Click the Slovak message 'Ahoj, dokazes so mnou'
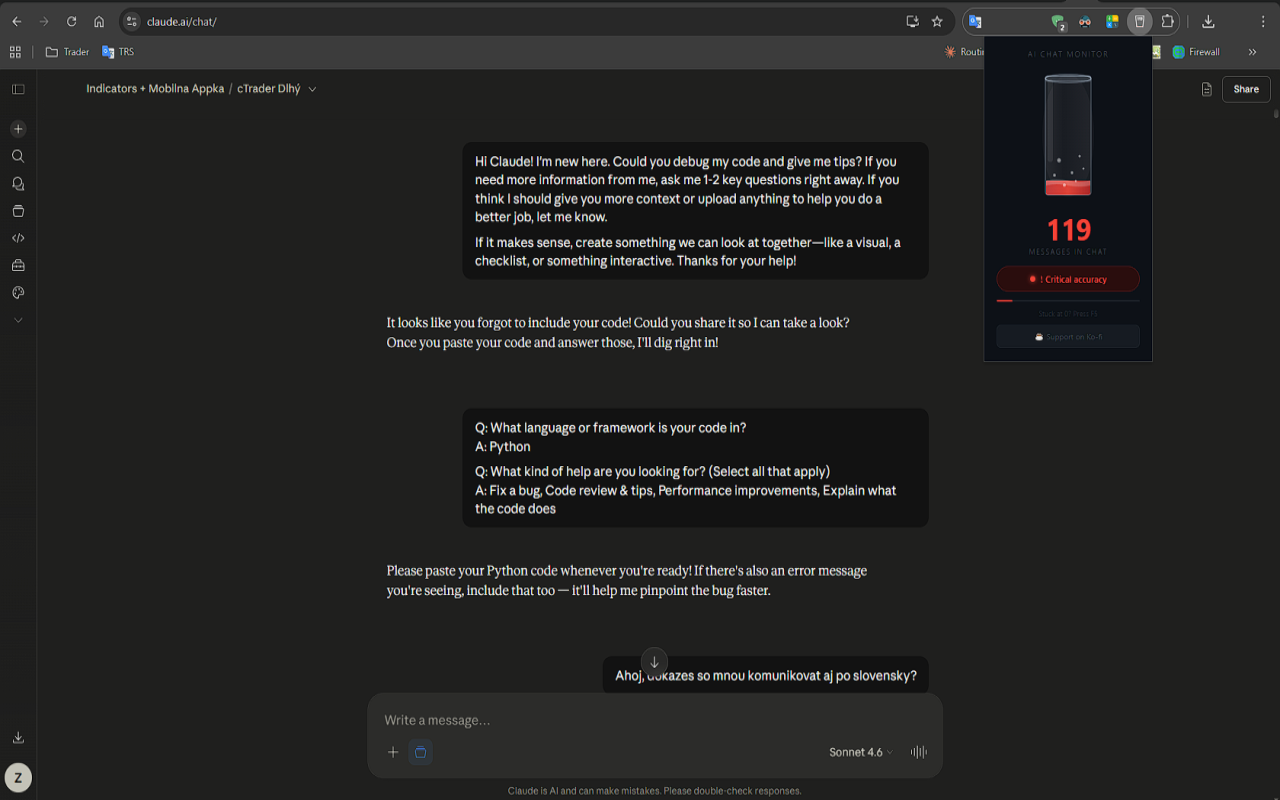Screen dimensions: 1280x800 (766, 675)
